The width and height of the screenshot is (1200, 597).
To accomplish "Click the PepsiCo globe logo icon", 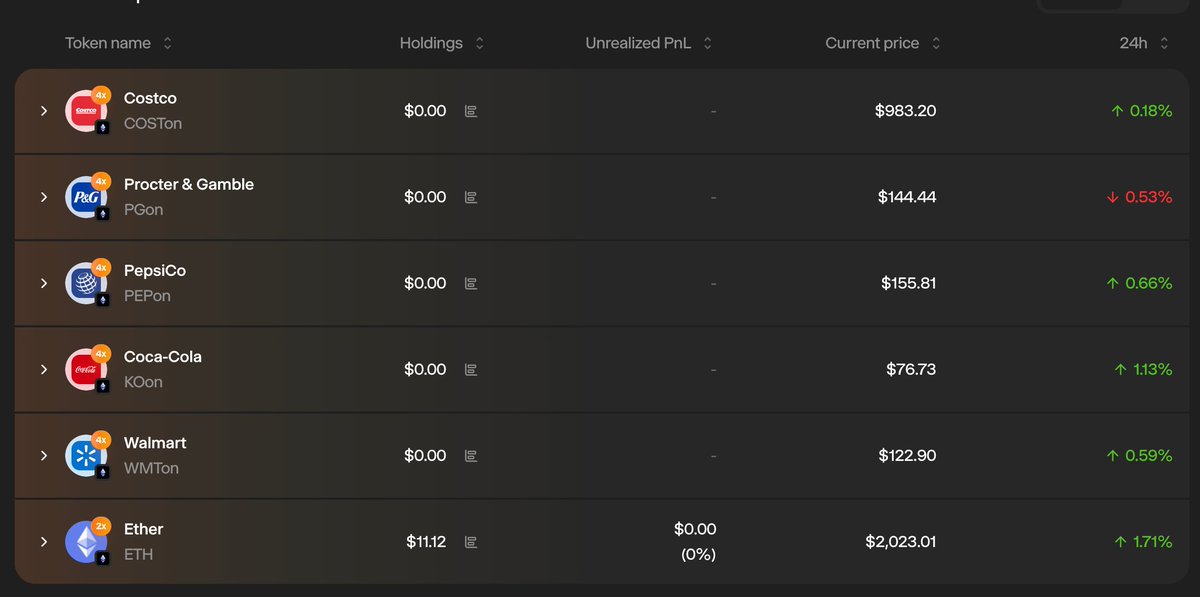I will click(86, 283).
